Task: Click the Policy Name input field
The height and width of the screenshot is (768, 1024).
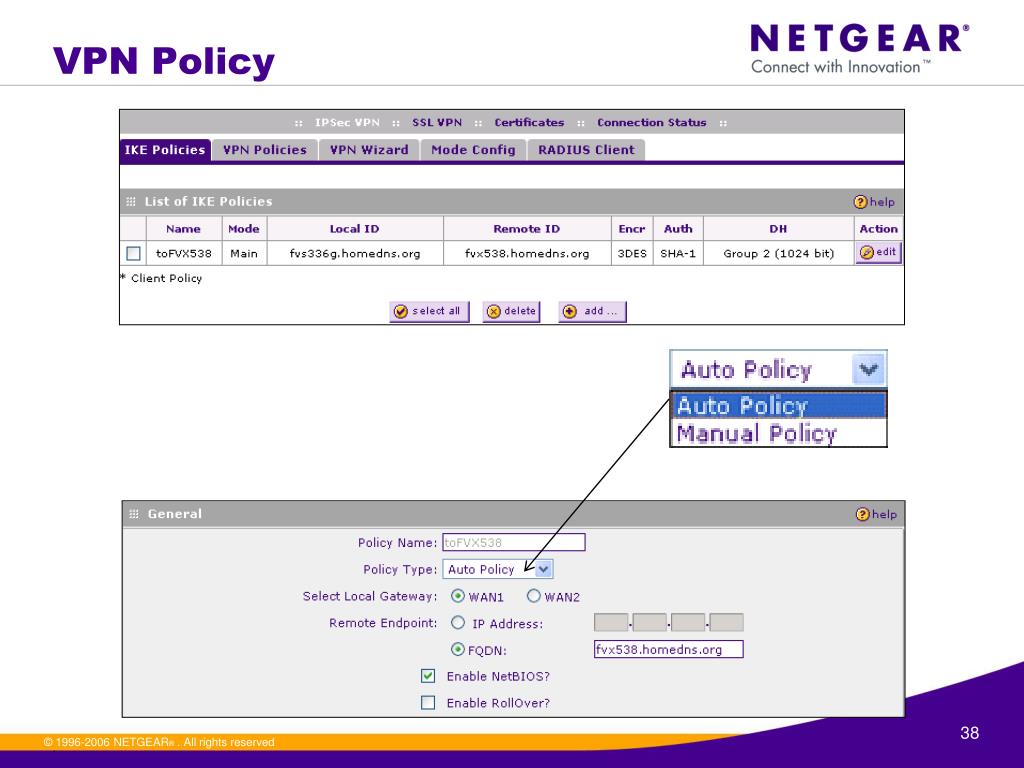Action: pyautogui.click(x=514, y=542)
